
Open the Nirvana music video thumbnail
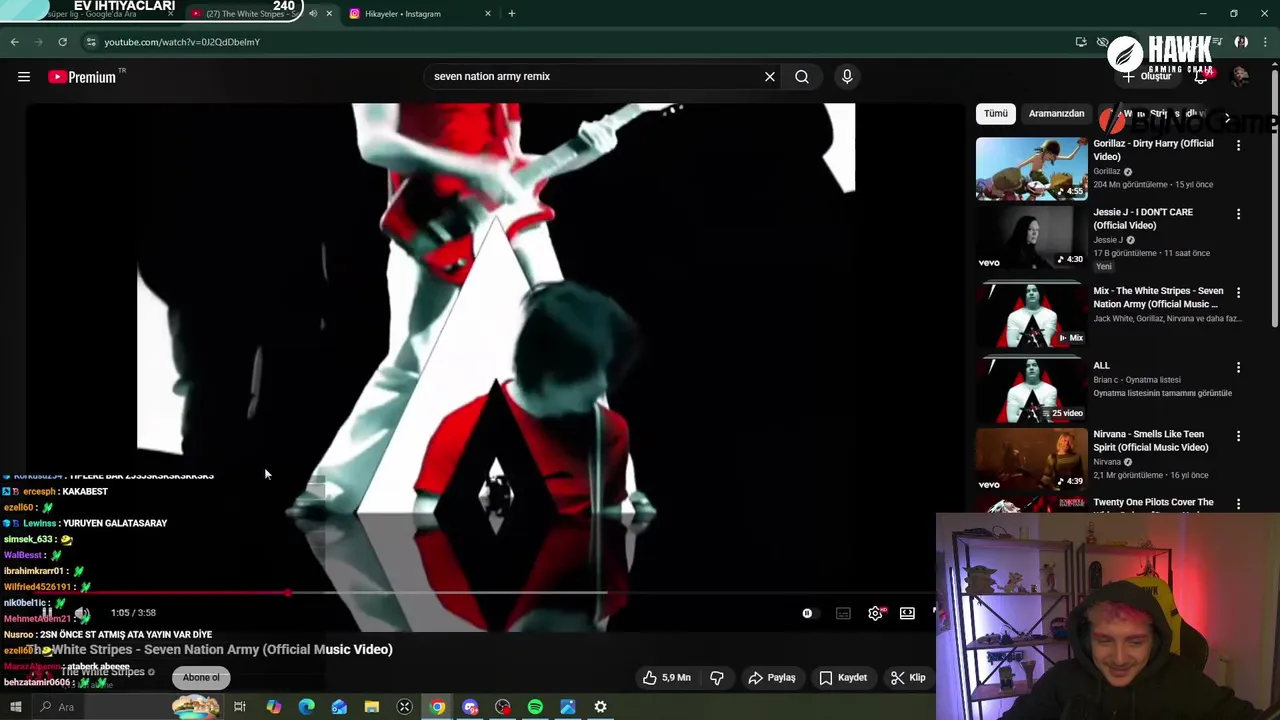point(1031,459)
